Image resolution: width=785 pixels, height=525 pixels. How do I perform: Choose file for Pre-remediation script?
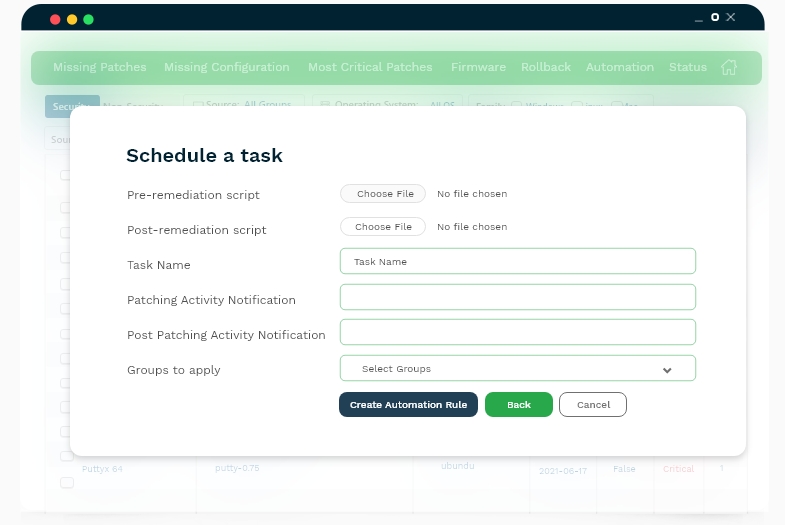(x=383, y=194)
